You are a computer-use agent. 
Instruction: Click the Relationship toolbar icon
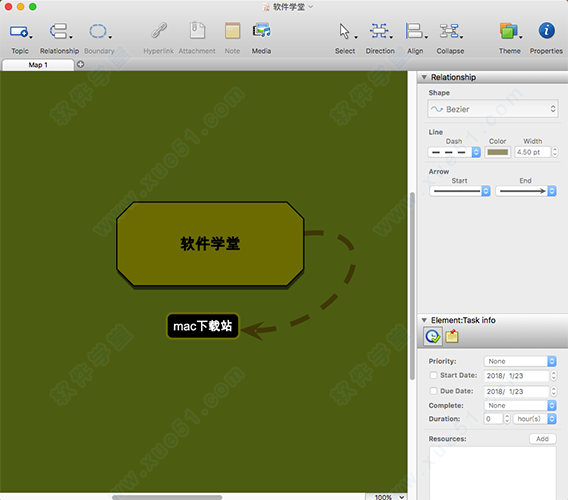point(58,31)
